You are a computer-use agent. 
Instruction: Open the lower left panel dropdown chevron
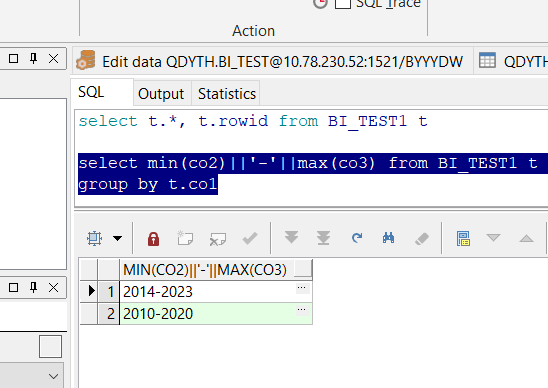click(53, 376)
